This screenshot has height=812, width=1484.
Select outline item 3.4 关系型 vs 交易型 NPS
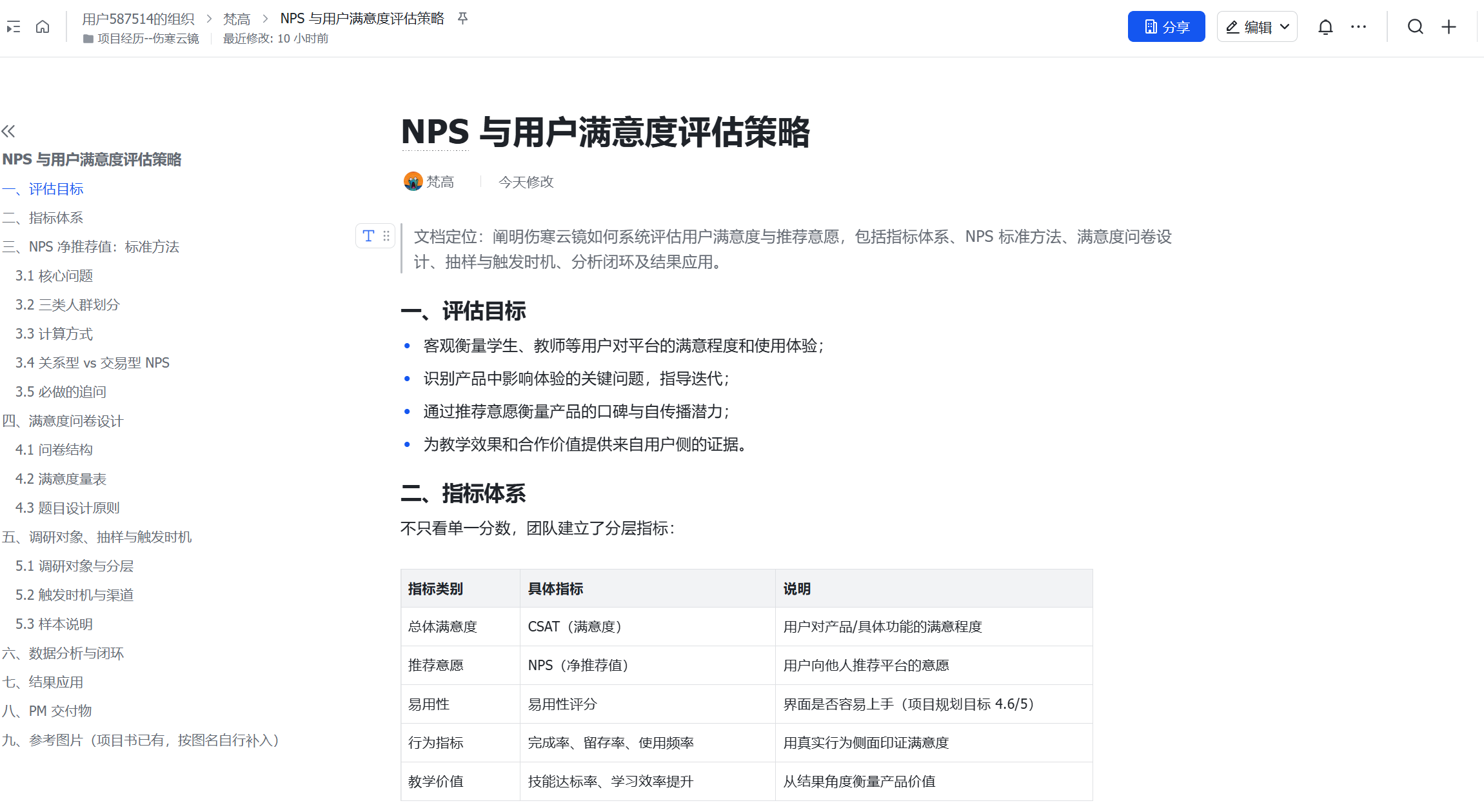[x=92, y=363]
